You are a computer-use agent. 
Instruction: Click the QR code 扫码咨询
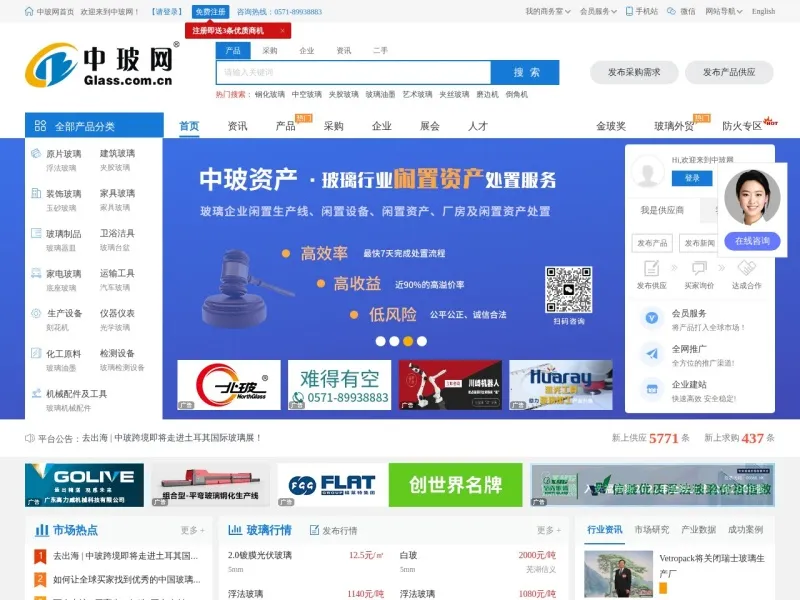(x=569, y=289)
